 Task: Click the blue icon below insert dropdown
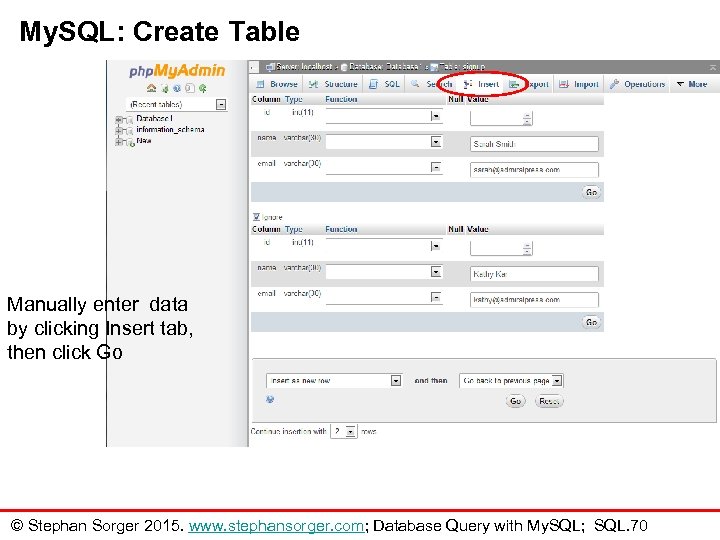pyautogui.click(x=270, y=399)
